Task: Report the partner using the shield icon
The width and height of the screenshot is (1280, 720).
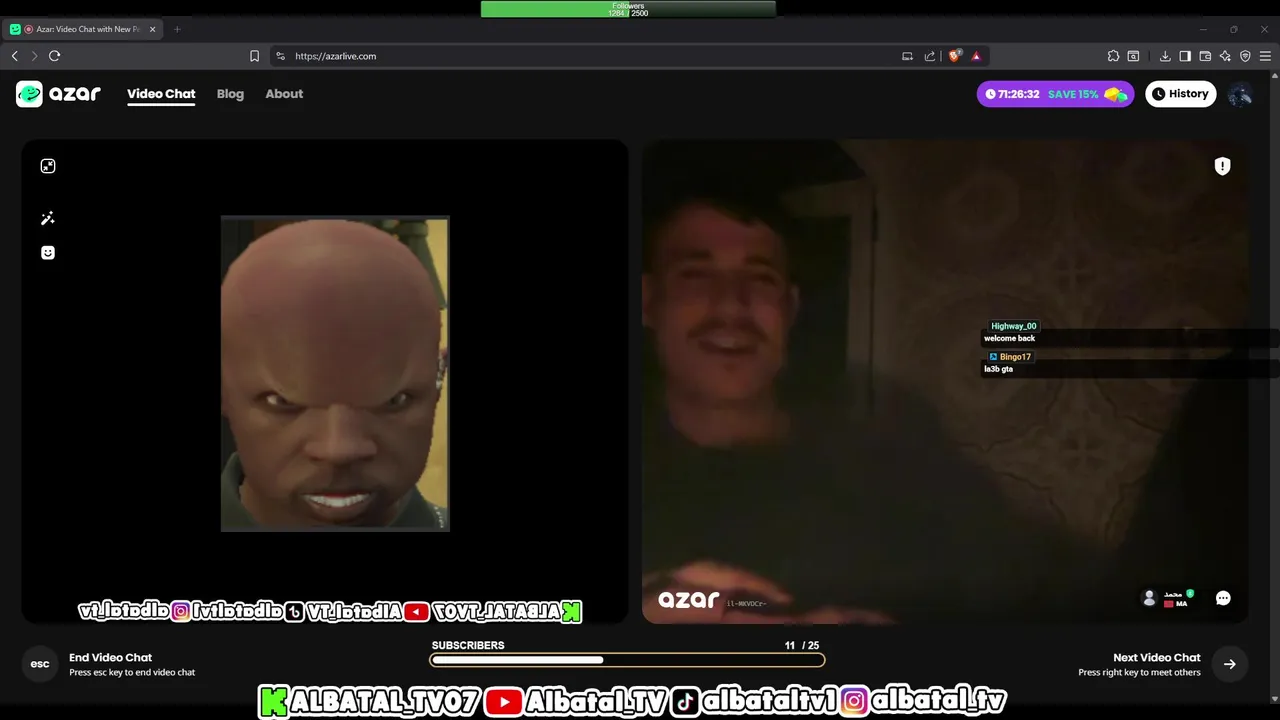Action: click(x=1222, y=166)
